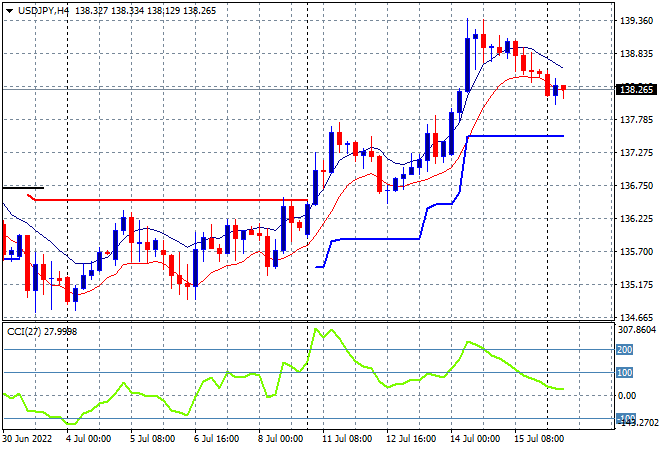
Task: Click the 307.8604 CCI scale maximum
Action: pos(637,329)
